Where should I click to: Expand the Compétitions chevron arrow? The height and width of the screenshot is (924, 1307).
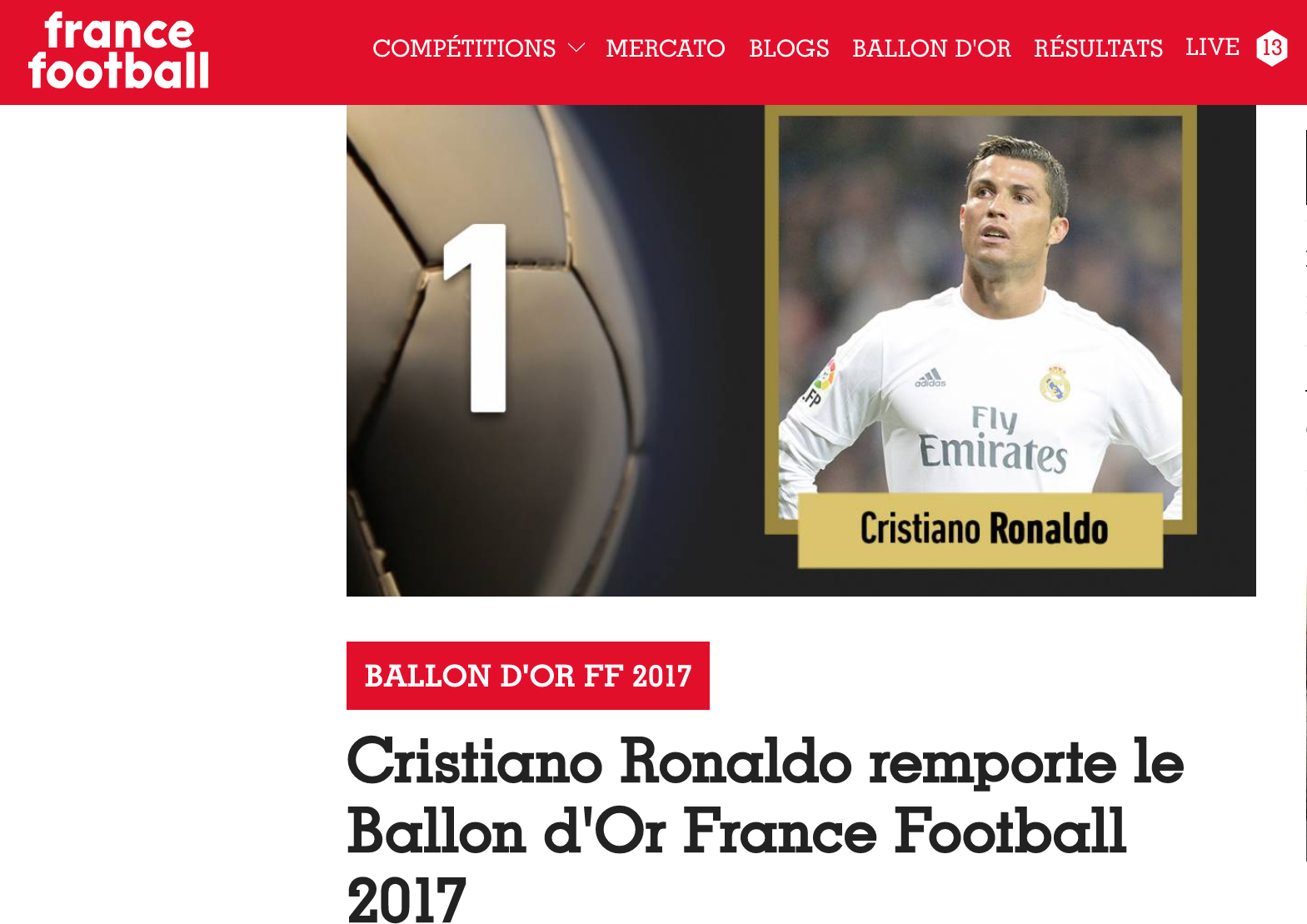576,48
